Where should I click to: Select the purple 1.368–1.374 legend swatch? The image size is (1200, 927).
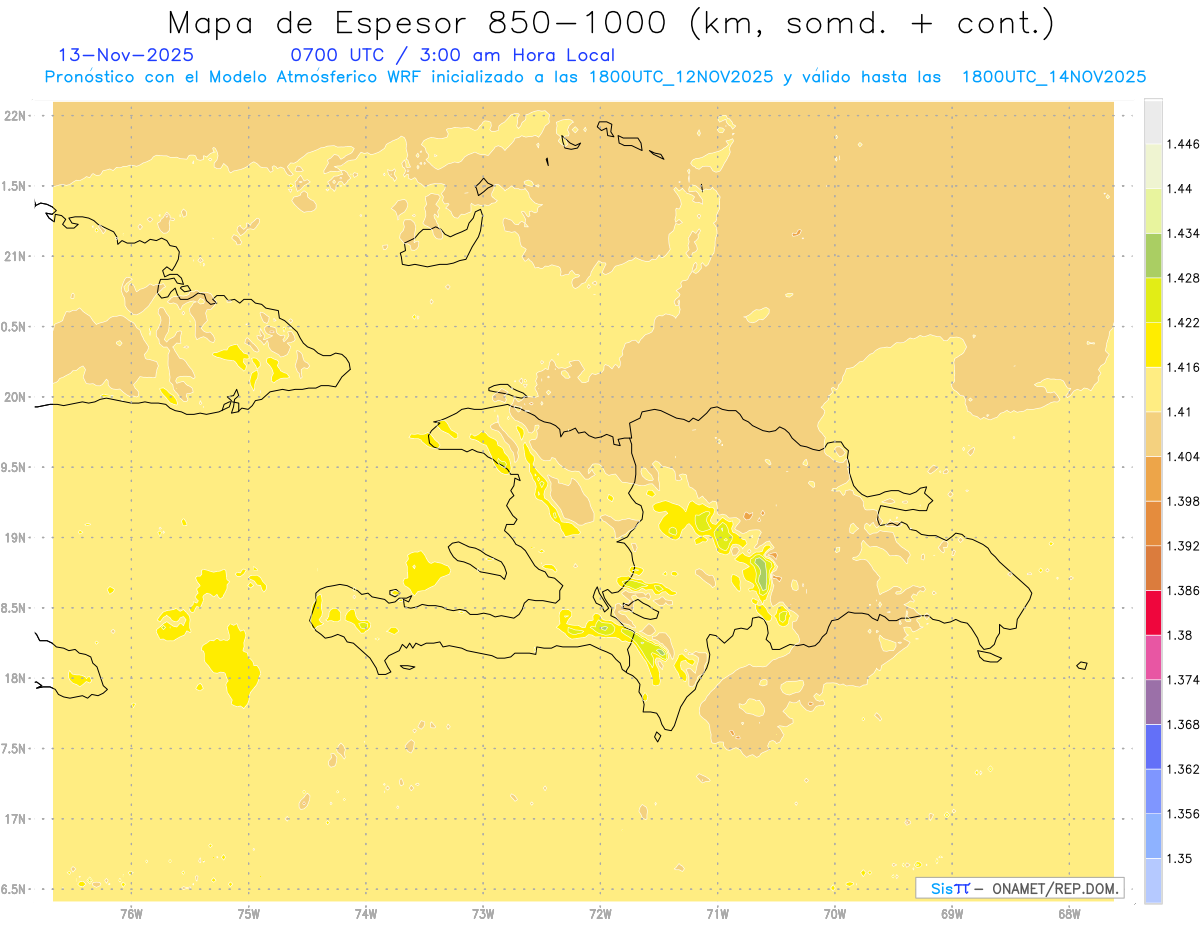1153,702
